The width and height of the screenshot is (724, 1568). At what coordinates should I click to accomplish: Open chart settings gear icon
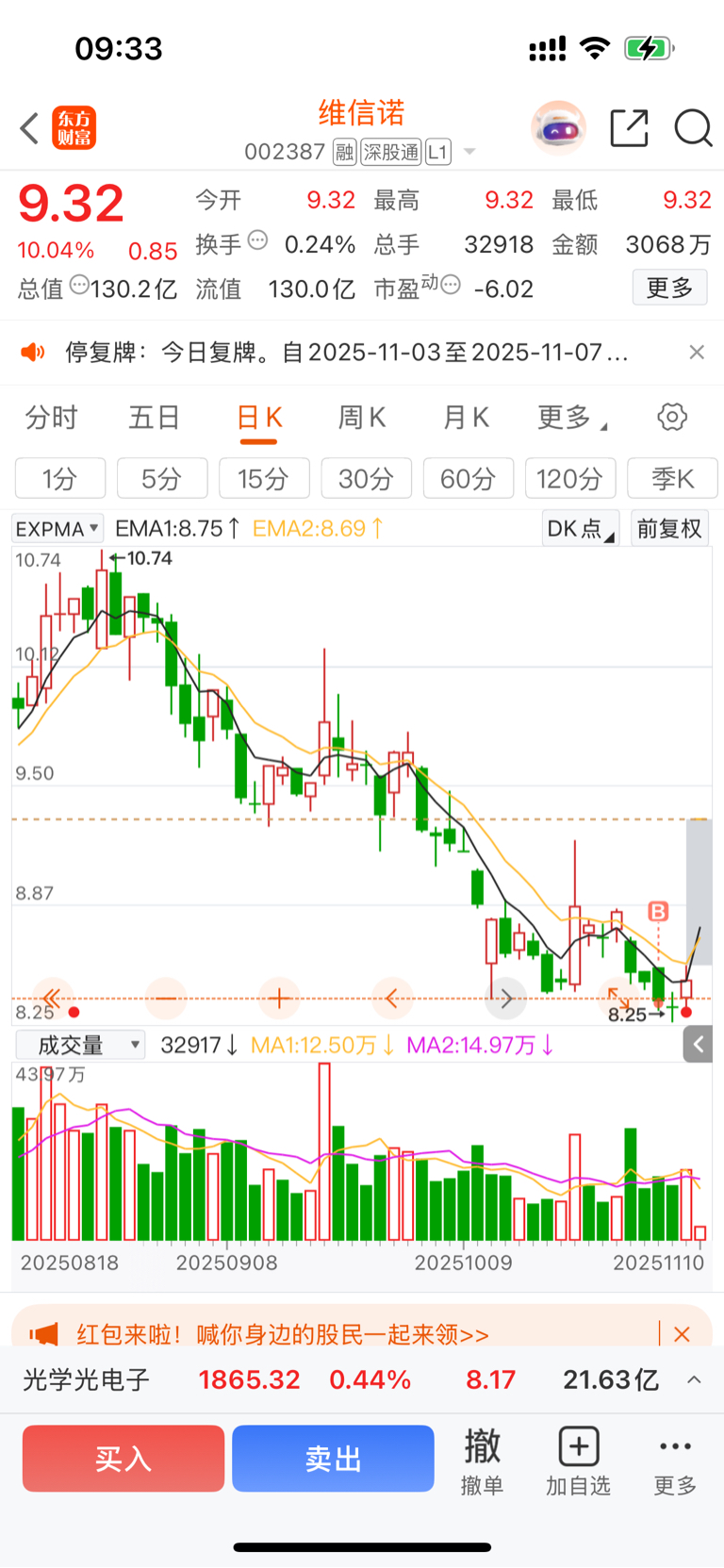point(672,417)
